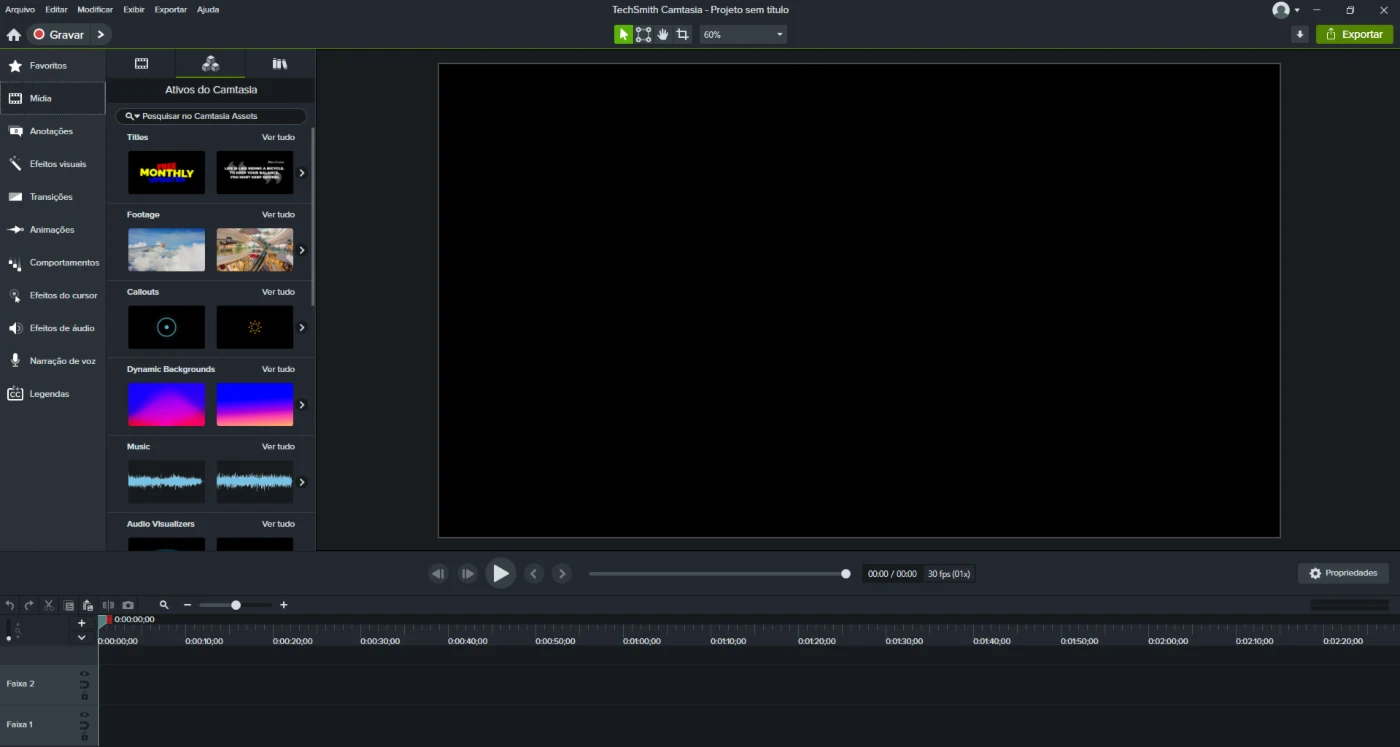Open the Propriedades panel
The image size is (1400, 747).
1343,572
